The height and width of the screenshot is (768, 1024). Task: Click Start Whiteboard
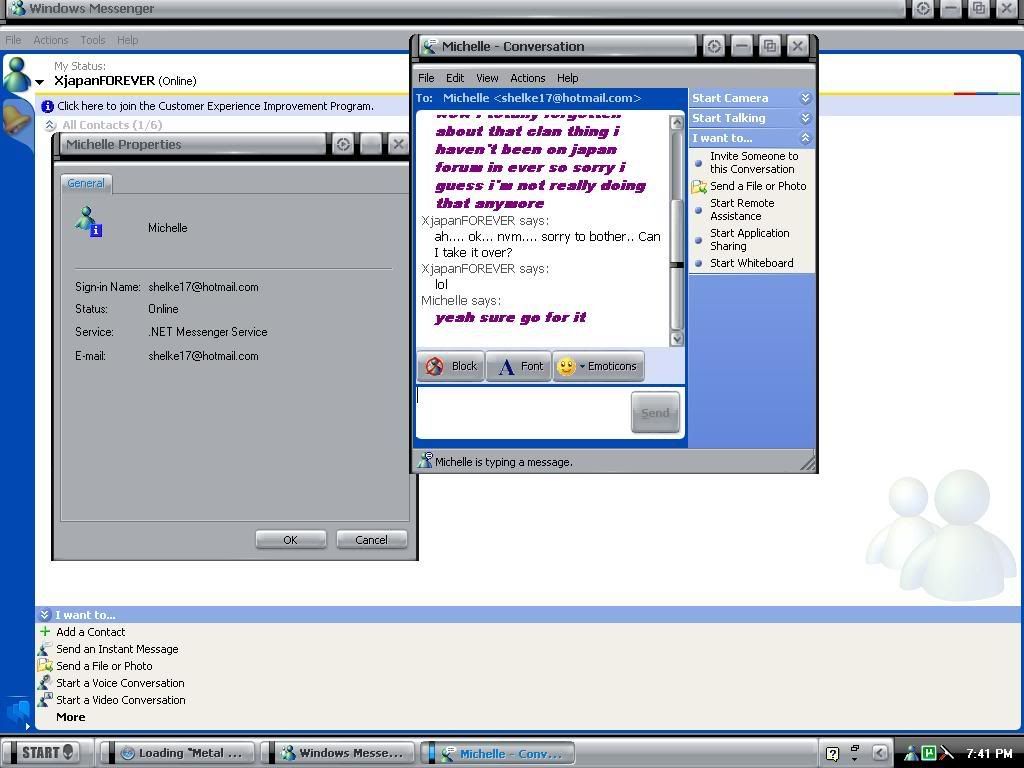[751, 263]
